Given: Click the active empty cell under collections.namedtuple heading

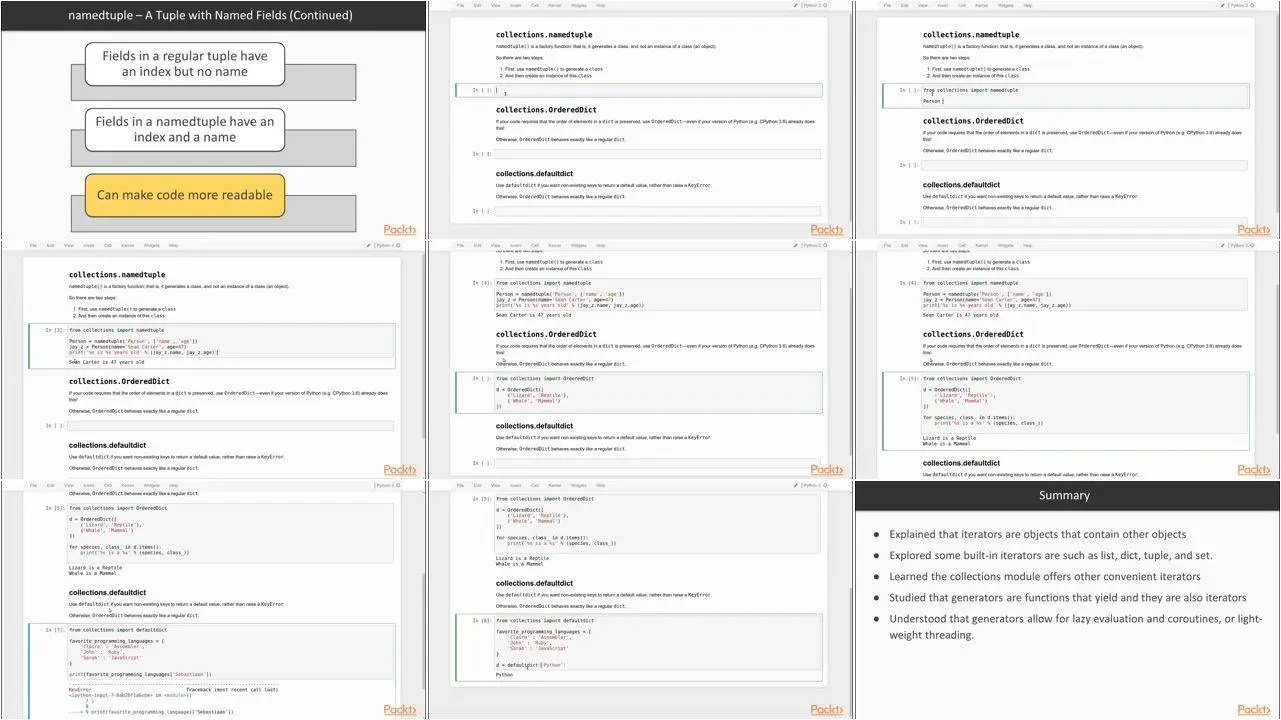Looking at the screenshot, I should pos(659,90).
